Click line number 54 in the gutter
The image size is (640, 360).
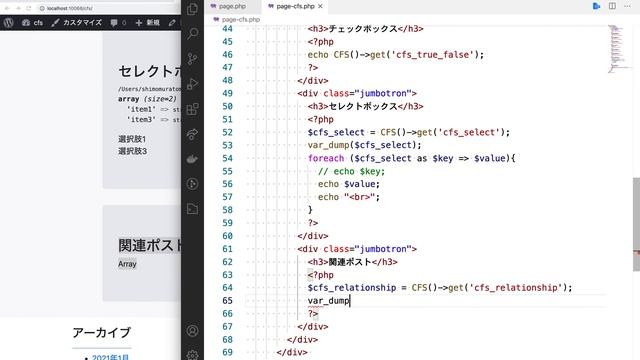(x=227, y=158)
